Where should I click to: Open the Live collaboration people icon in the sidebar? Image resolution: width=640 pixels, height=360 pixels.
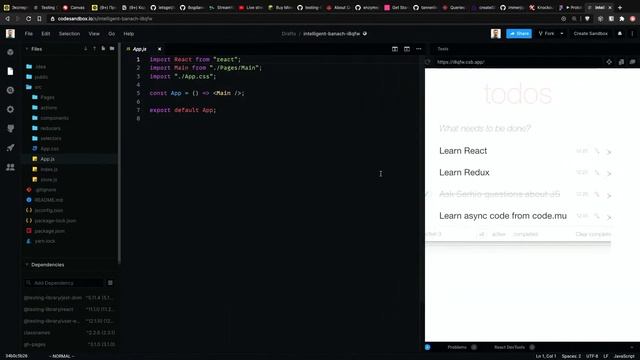click(10, 167)
